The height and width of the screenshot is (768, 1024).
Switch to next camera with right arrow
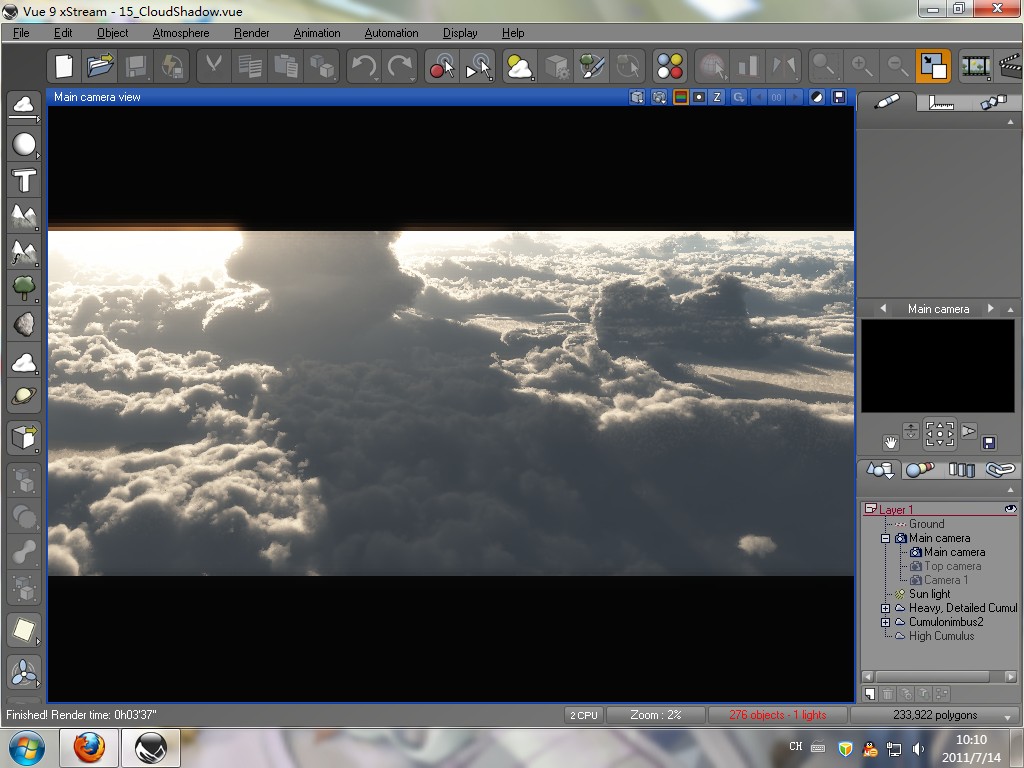(990, 309)
